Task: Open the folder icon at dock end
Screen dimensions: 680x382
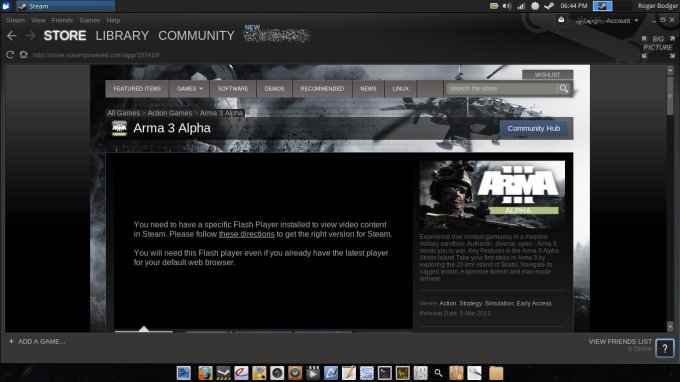Action: tap(496, 373)
